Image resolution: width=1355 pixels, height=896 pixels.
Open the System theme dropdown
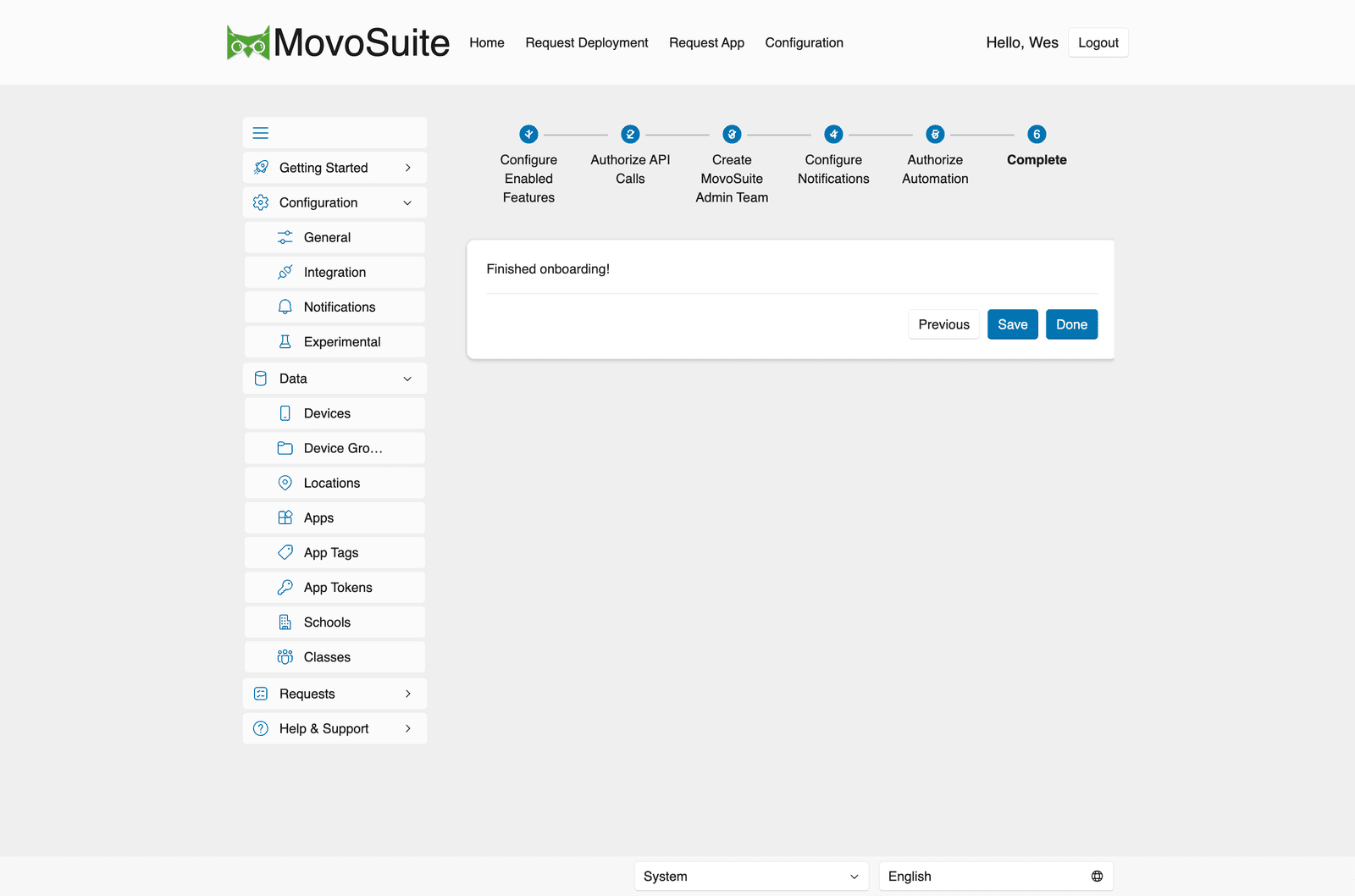(751, 877)
